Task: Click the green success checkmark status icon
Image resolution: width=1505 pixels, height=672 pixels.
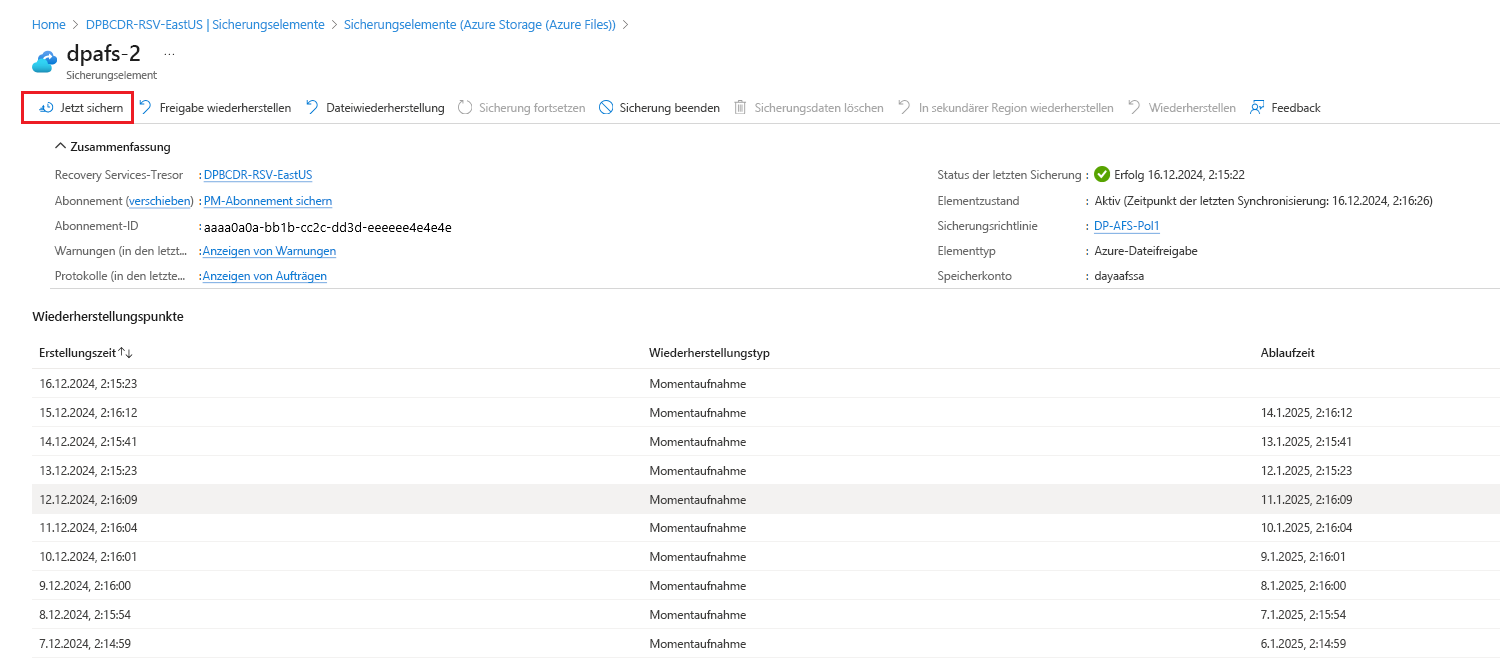Action: 1102,175
